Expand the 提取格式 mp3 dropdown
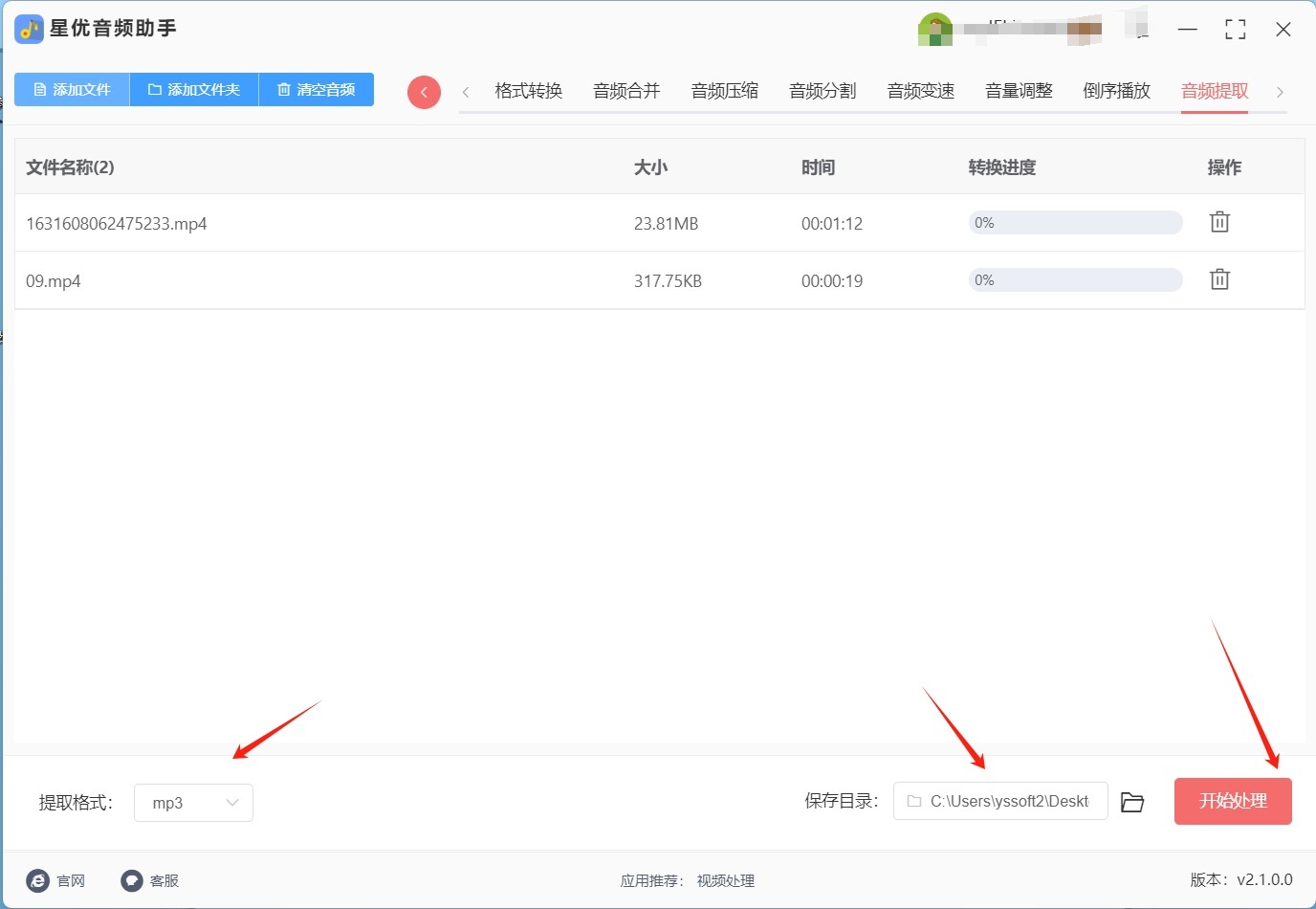 [193, 803]
